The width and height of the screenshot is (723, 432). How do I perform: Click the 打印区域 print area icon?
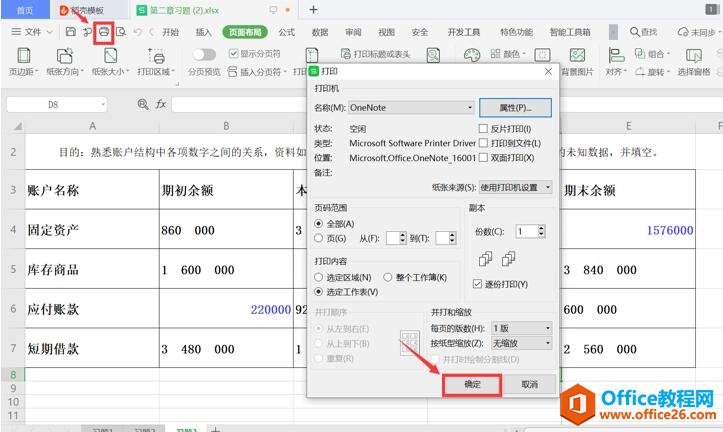[156, 55]
